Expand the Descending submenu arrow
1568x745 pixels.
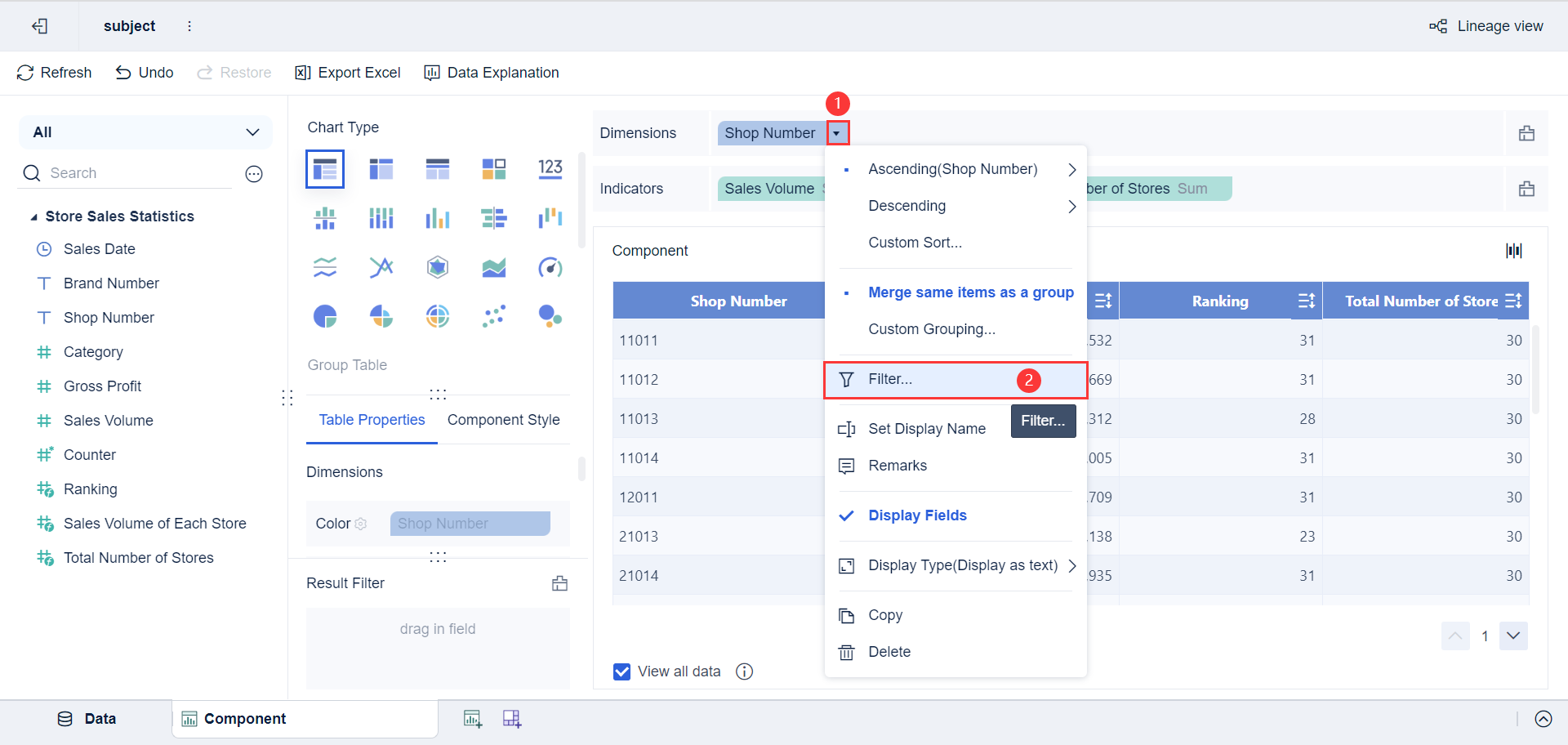pyautogui.click(x=1072, y=206)
